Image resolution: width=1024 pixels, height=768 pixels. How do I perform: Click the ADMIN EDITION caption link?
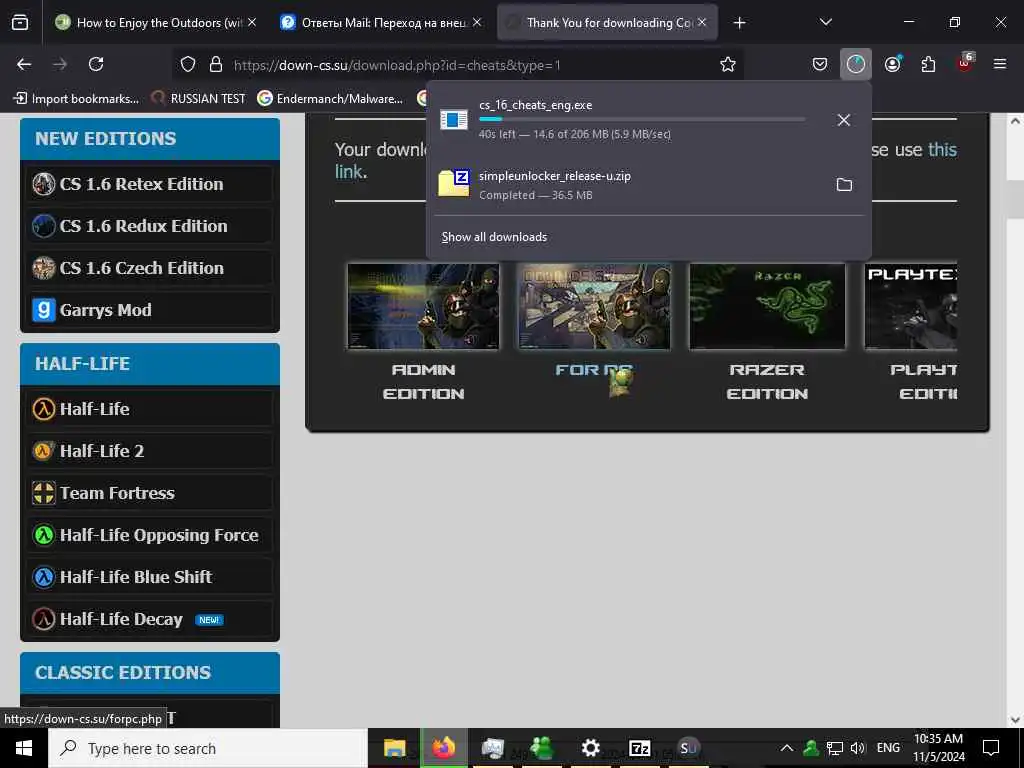[x=423, y=381]
